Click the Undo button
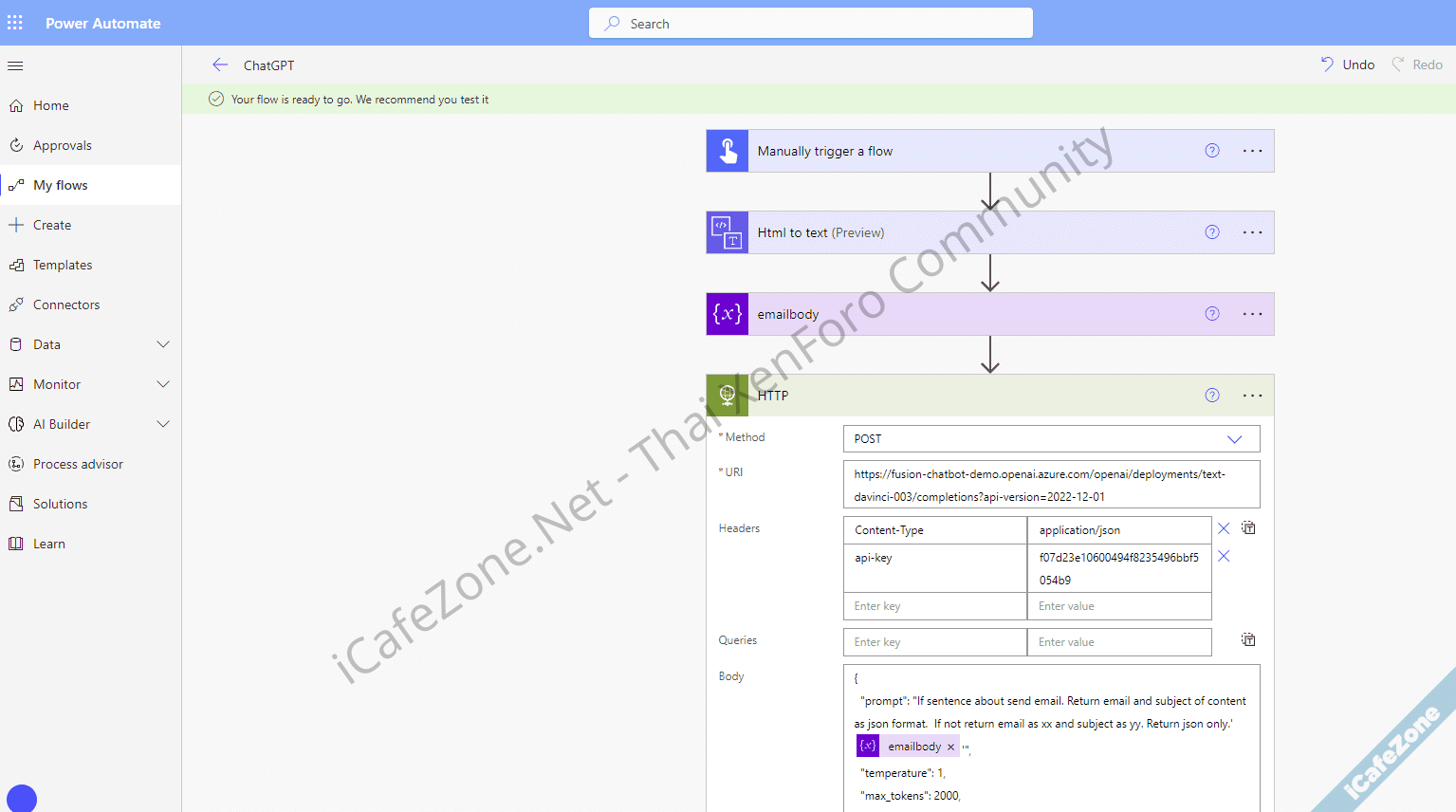This screenshot has height=812, width=1456. (1348, 65)
